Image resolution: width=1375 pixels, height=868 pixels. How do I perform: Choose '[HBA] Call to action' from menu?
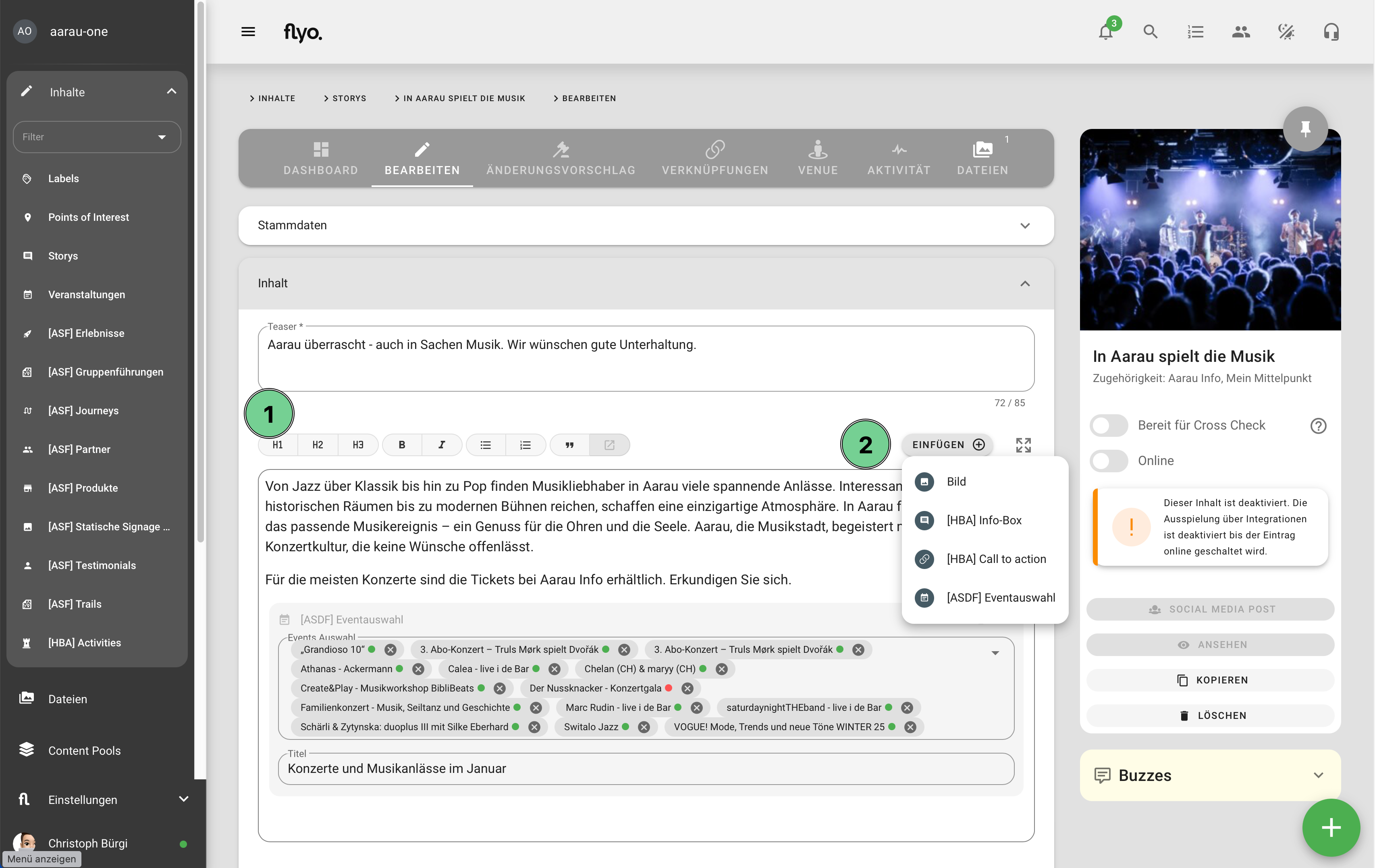point(996,559)
